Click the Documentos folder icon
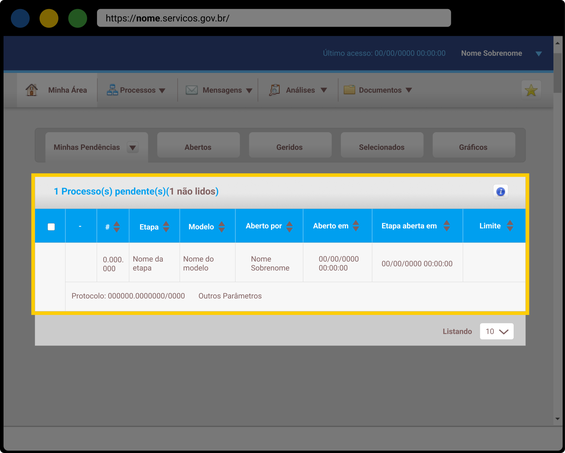 [349, 90]
